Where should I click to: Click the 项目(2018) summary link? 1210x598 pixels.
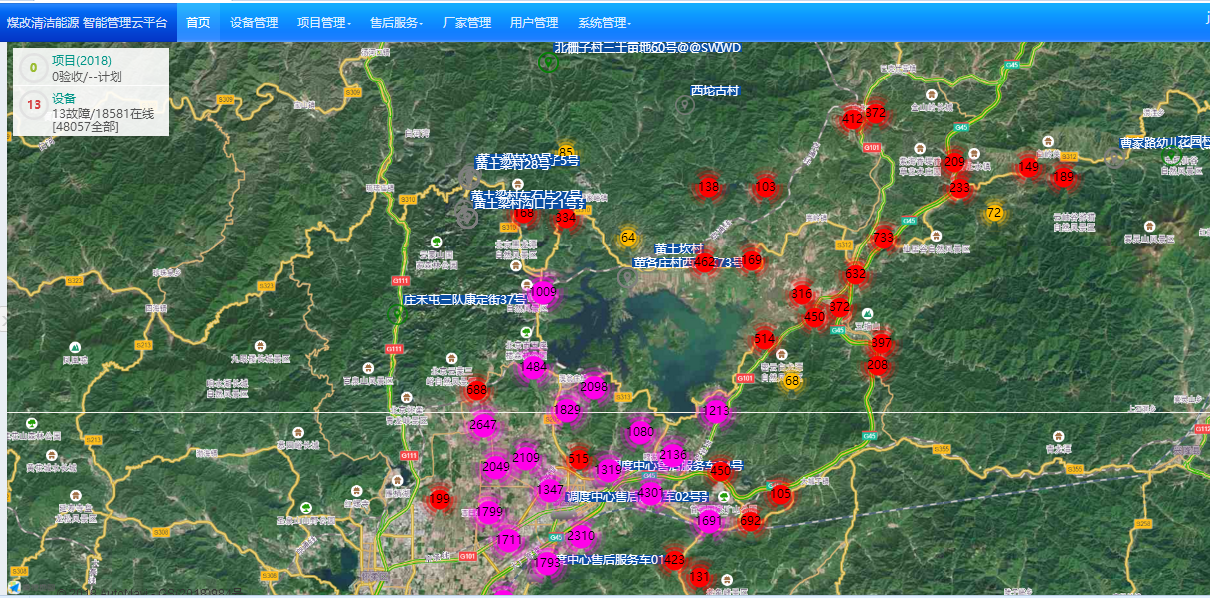pos(82,61)
